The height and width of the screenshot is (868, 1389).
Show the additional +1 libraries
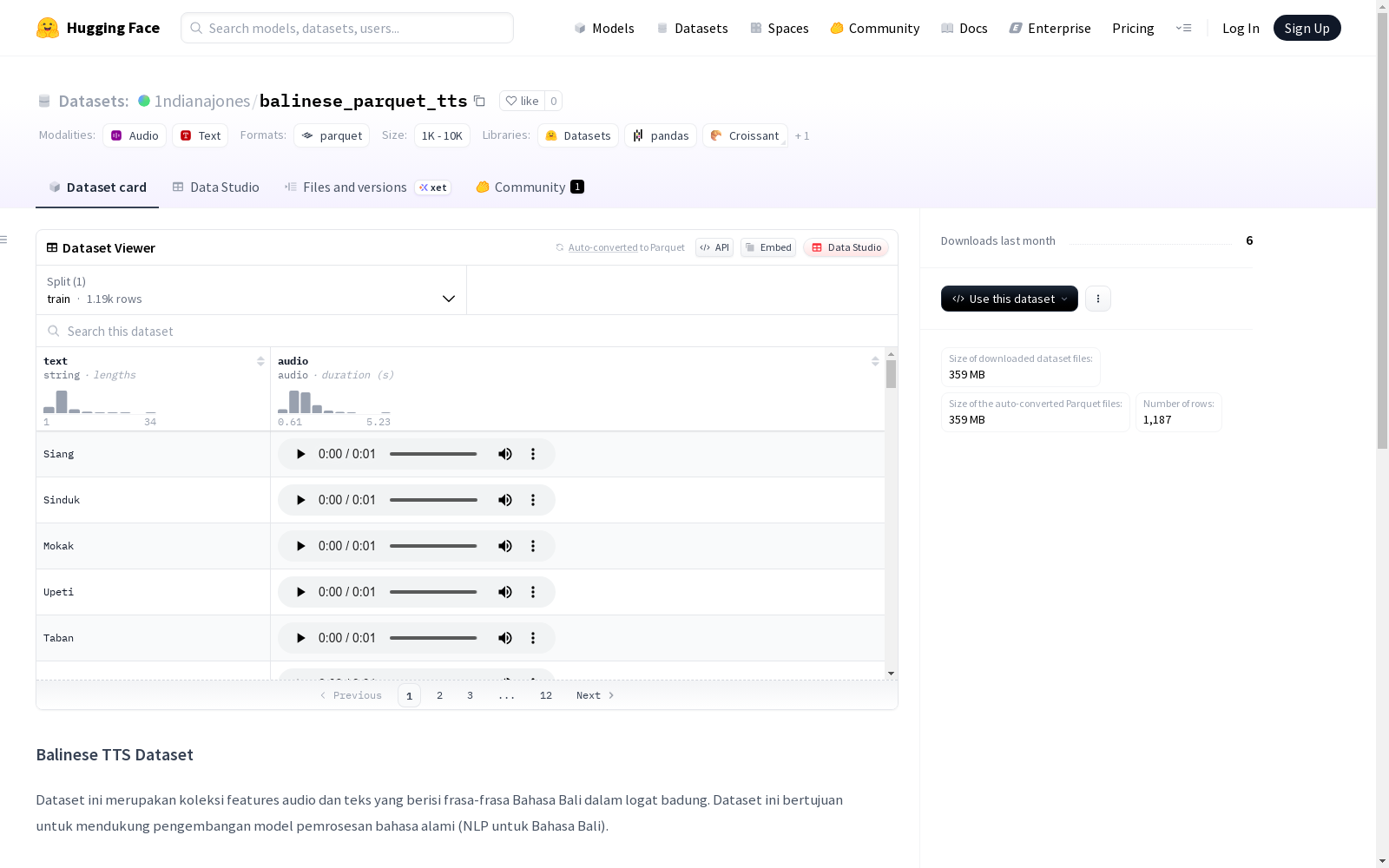(x=802, y=135)
